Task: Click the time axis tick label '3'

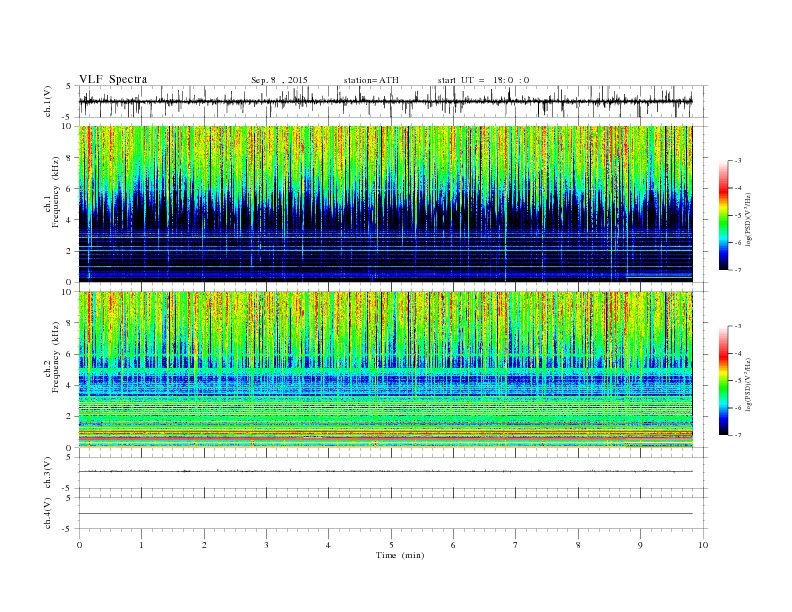Action: (x=266, y=545)
